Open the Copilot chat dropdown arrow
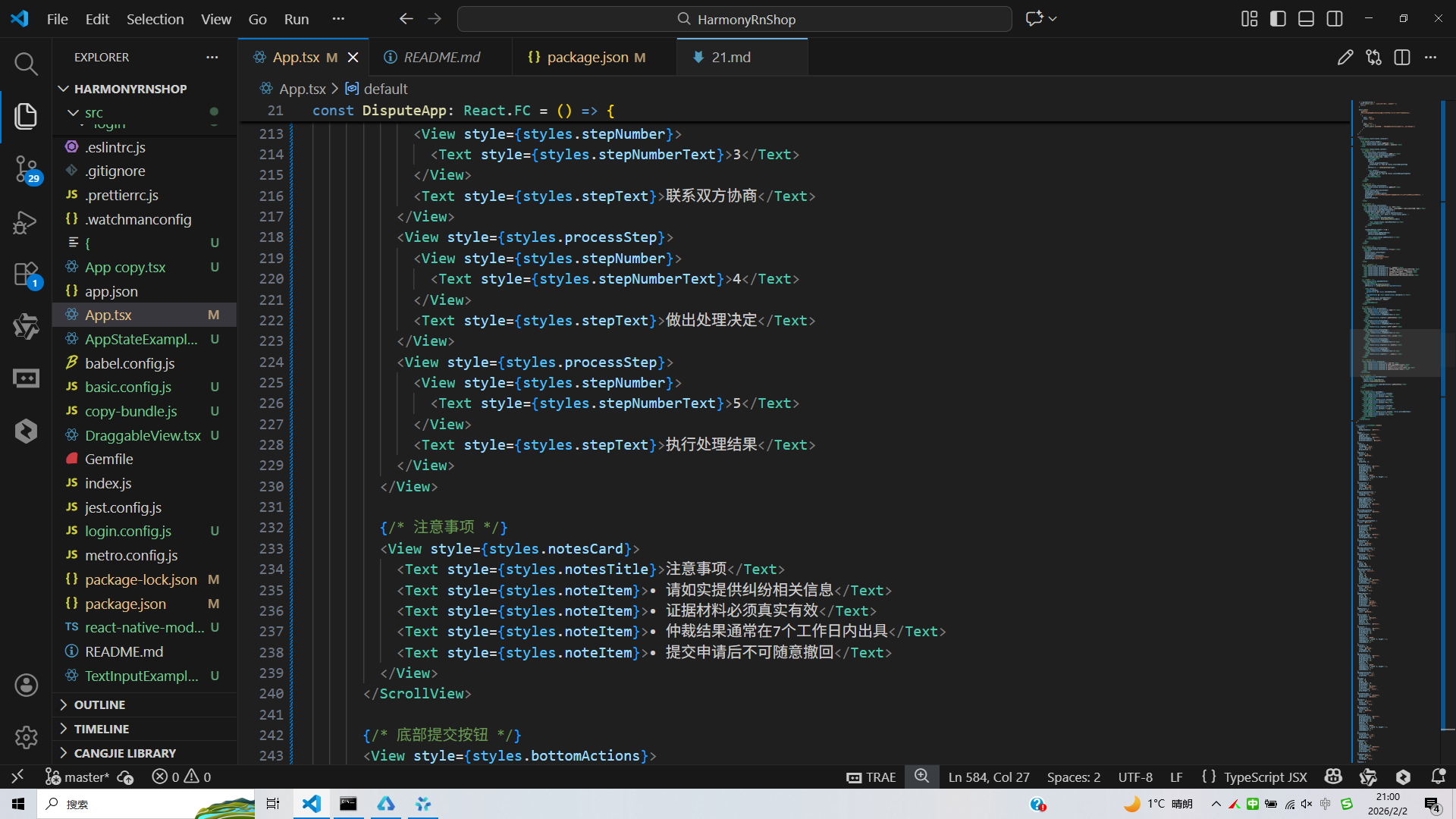 [x=1053, y=19]
